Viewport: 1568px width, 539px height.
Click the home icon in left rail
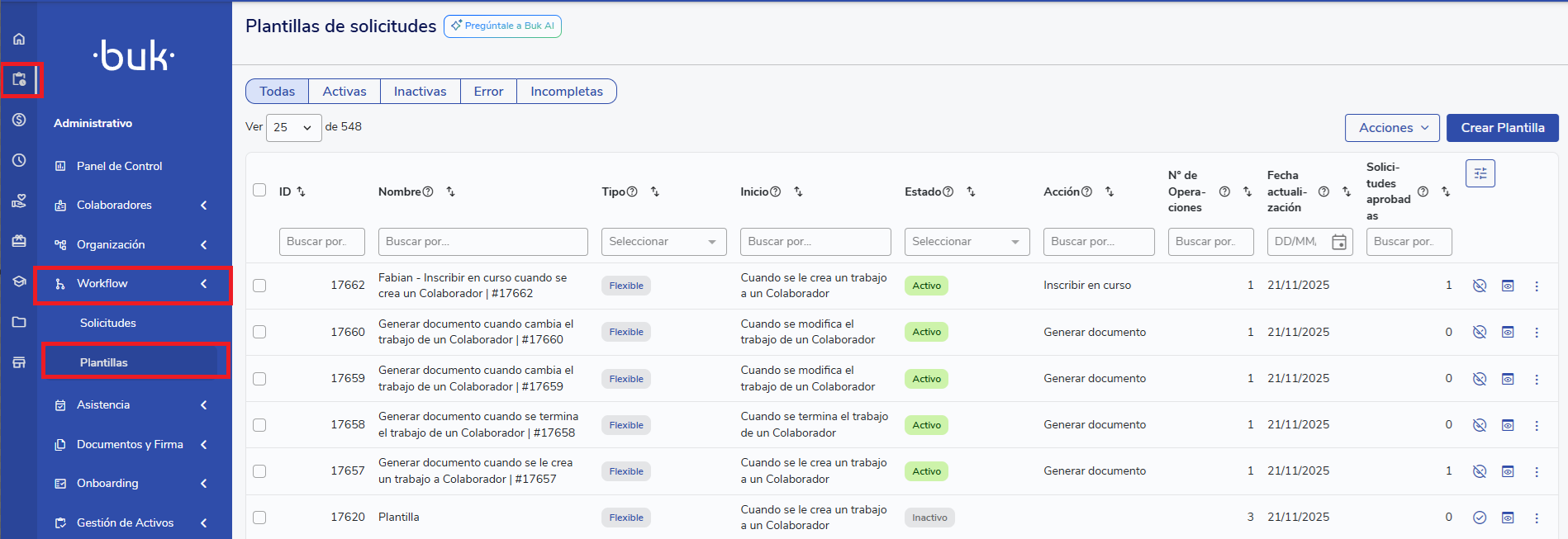point(19,39)
